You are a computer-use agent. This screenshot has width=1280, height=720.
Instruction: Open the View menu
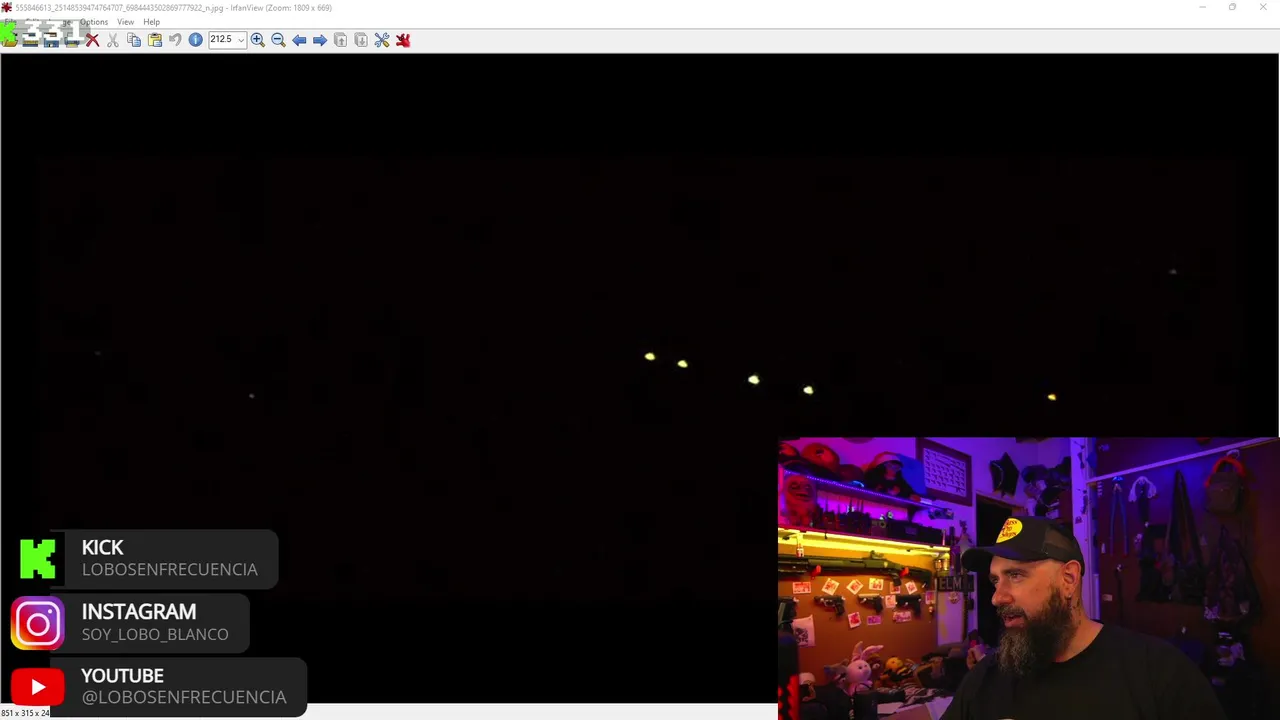tap(126, 22)
